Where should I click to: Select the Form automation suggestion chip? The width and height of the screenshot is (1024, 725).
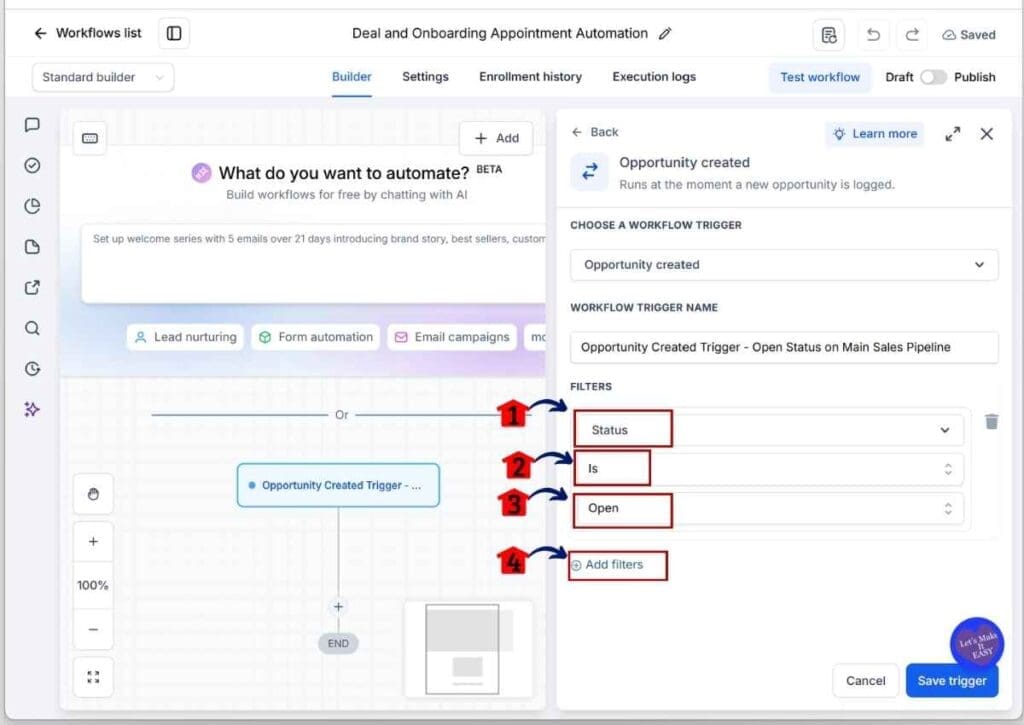click(316, 337)
